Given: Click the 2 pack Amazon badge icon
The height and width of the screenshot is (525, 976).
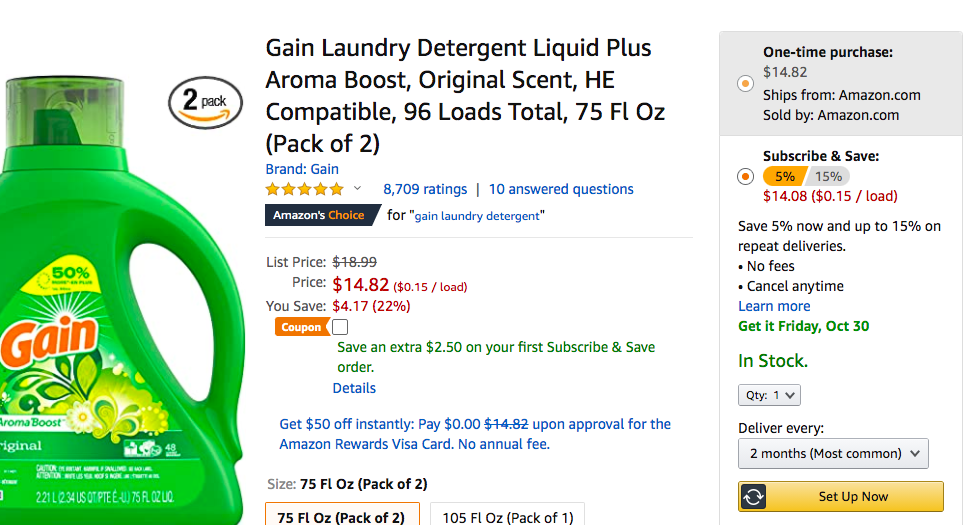Looking at the screenshot, I should coord(205,103).
